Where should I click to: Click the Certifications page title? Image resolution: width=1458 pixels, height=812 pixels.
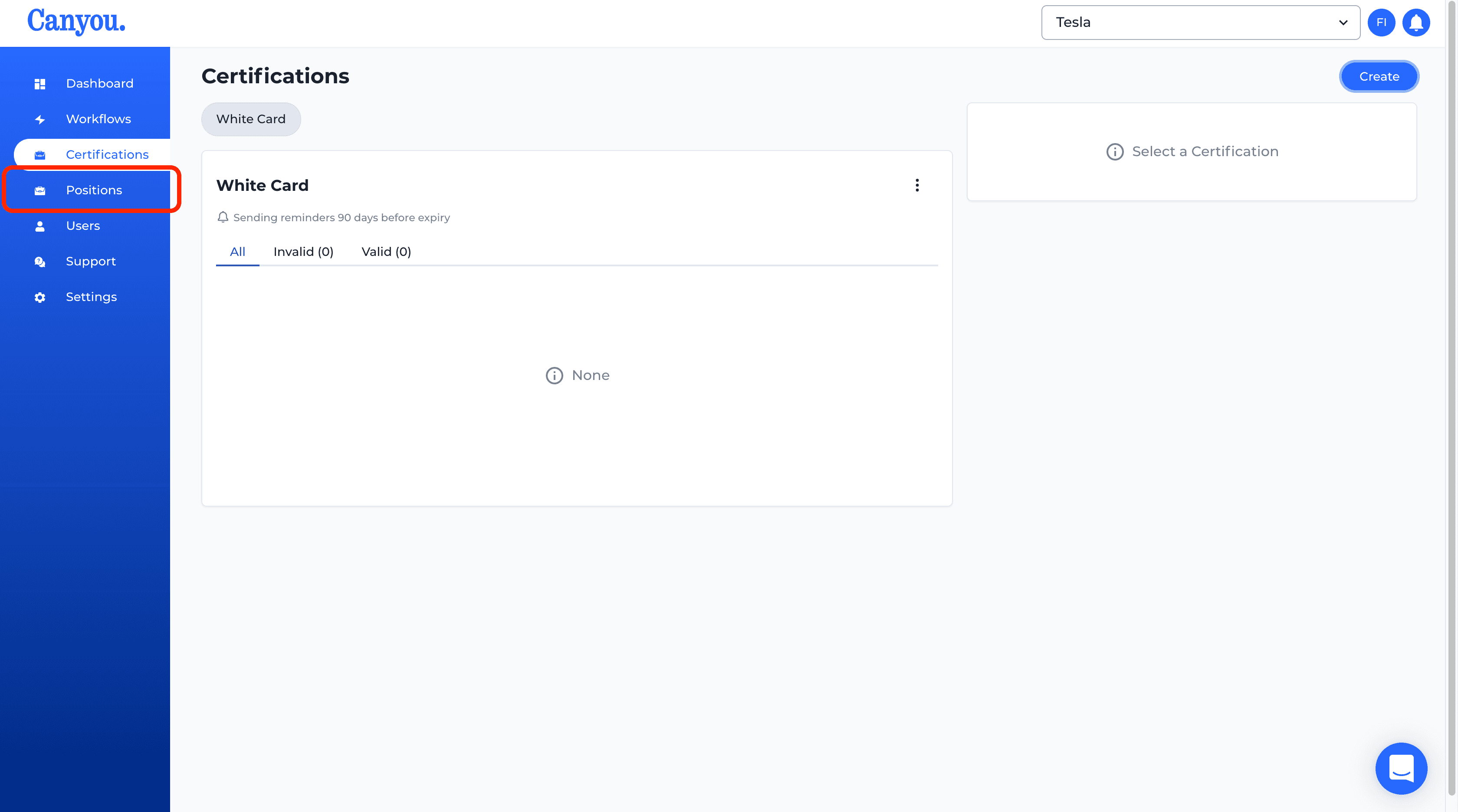pyautogui.click(x=275, y=76)
